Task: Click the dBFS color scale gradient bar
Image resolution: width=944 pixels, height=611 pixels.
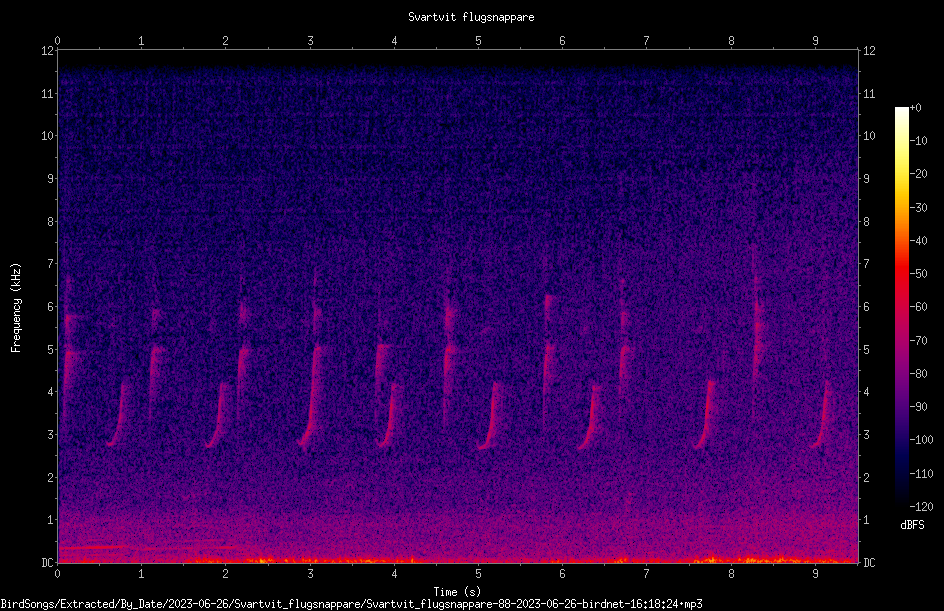Action: [x=901, y=306]
